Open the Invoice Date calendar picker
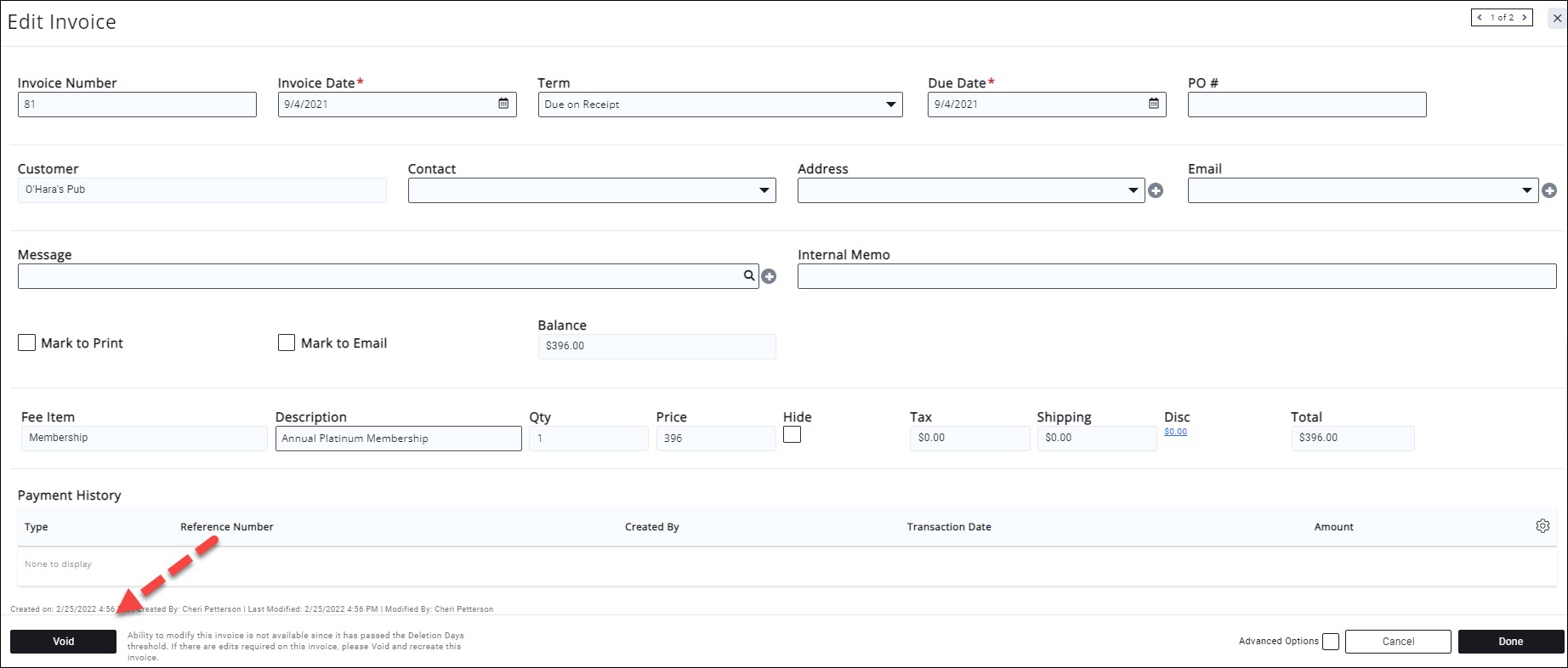This screenshot has width=1568, height=668. 503,104
